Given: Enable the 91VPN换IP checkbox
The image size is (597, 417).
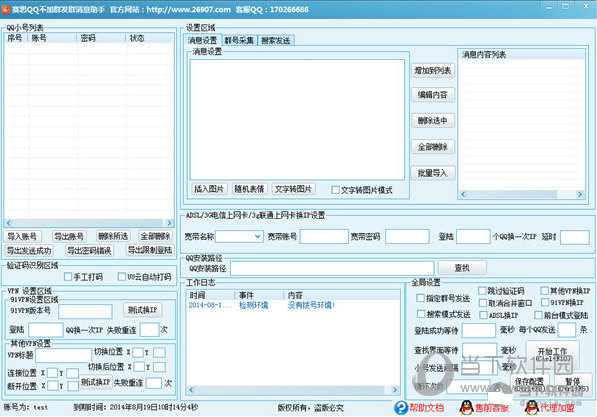Looking at the screenshot, I should [x=545, y=302].
